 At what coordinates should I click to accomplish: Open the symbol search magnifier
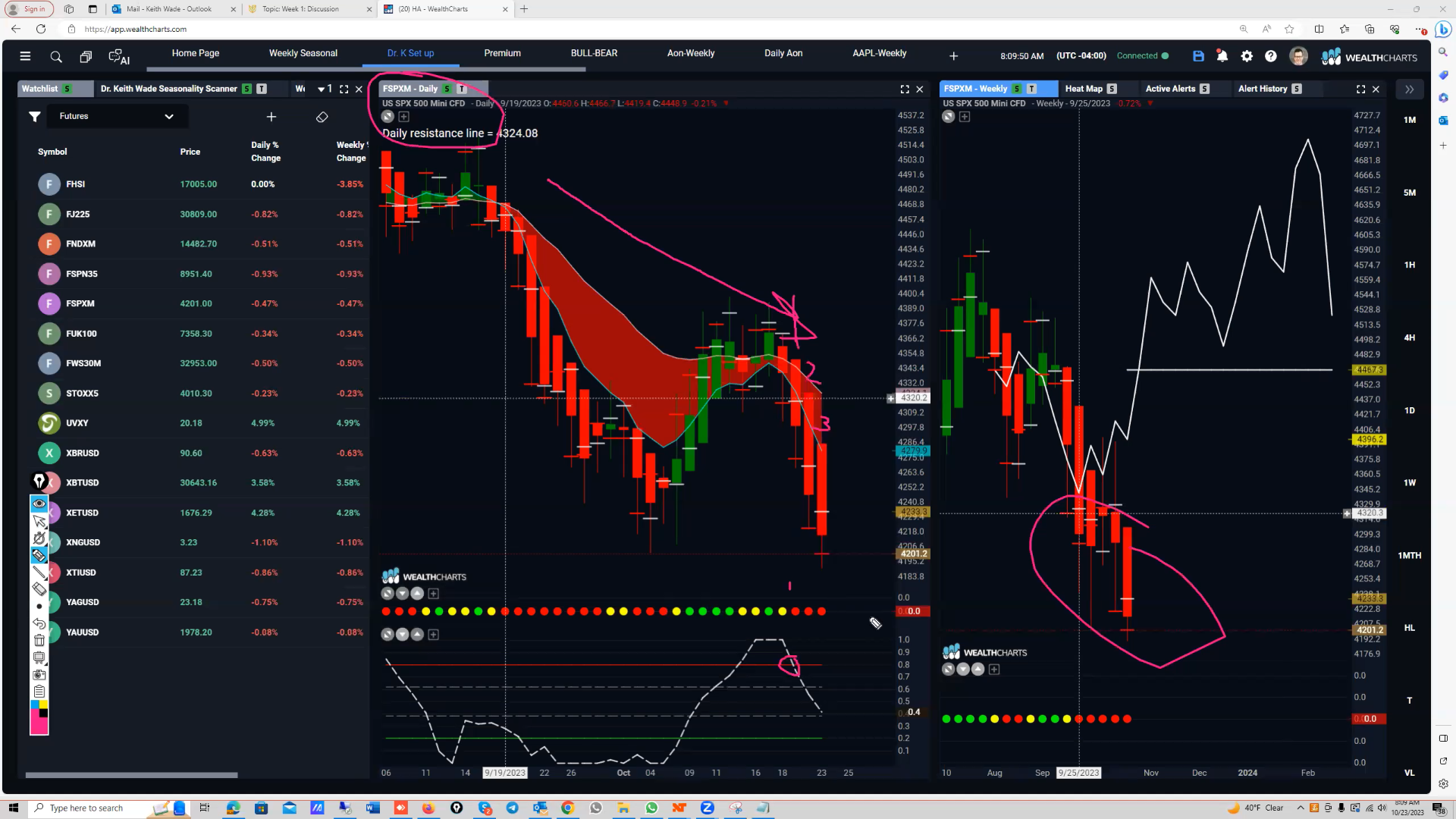coord(56,57)
